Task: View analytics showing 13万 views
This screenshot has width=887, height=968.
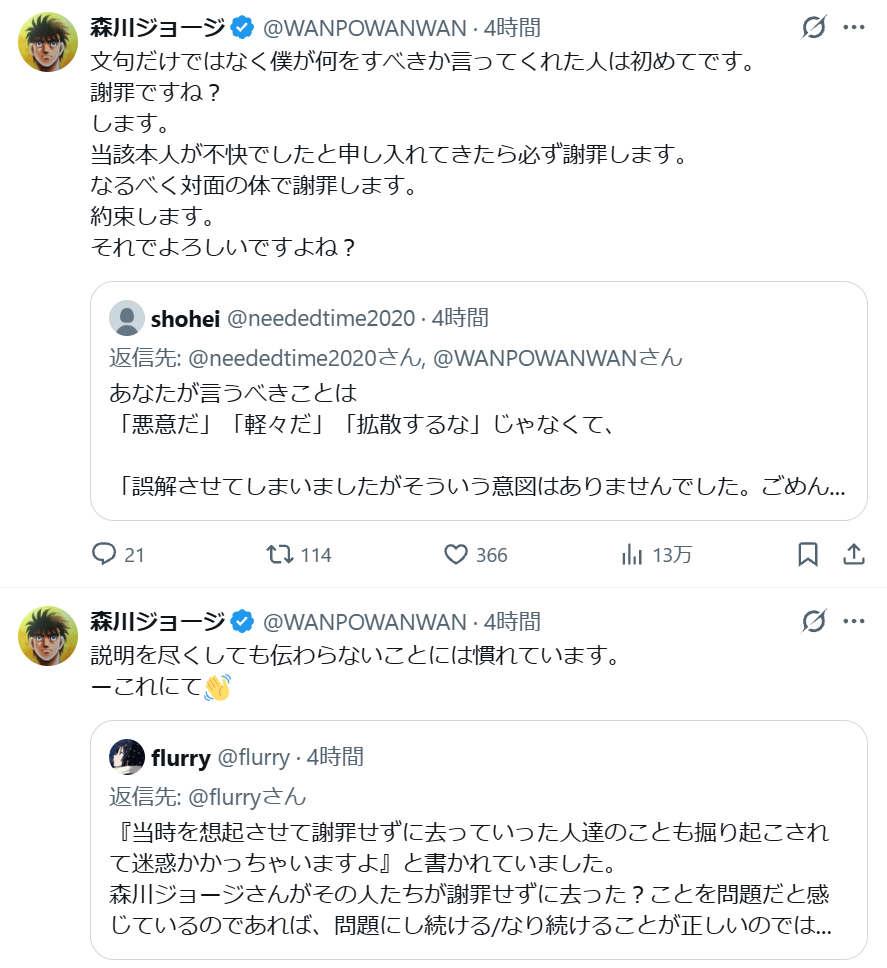Action: pyautogui.click(x=633, y=554)
